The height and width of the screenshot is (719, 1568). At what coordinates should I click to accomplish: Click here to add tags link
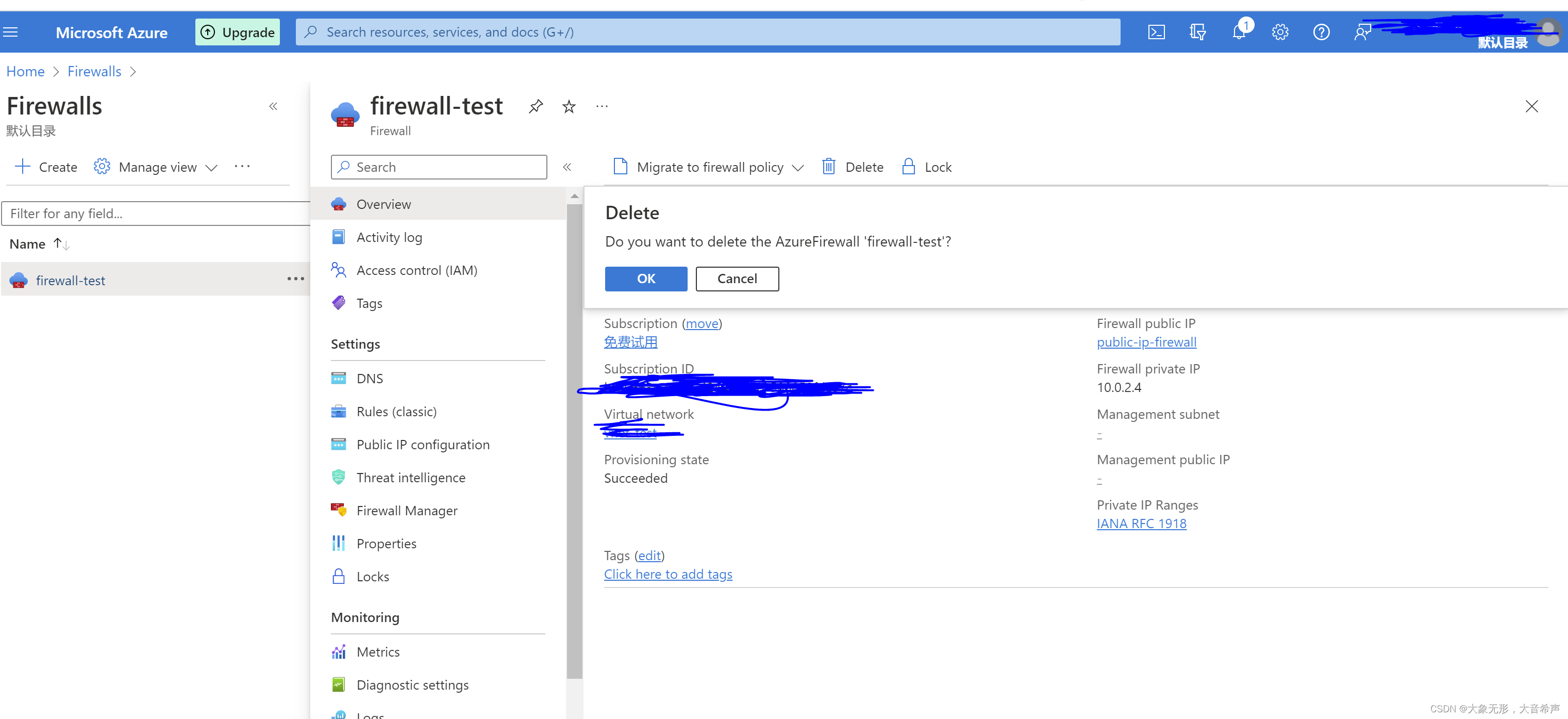click(668, 574)
